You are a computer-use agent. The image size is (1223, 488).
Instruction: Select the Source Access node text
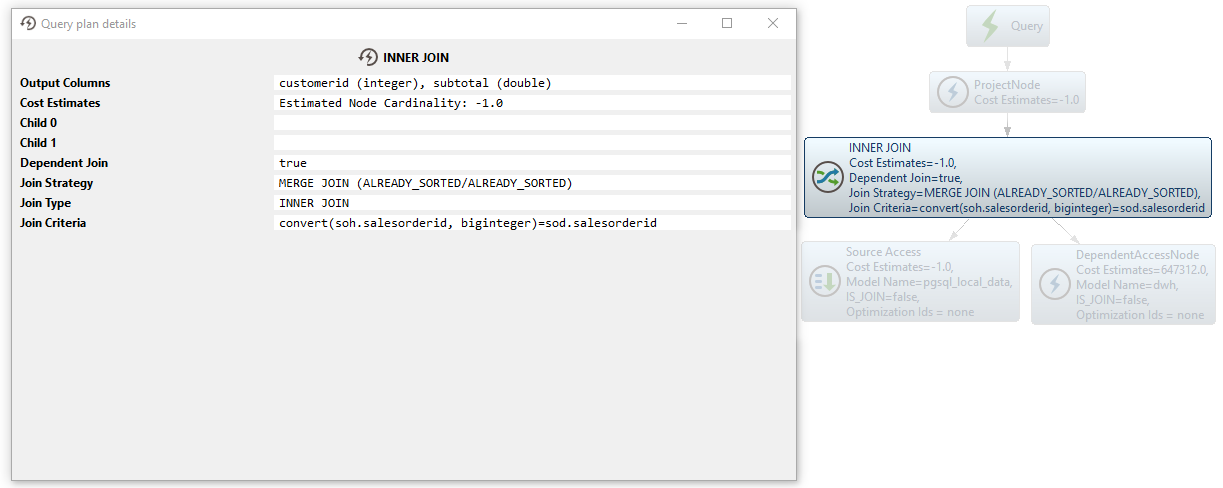[x=928, y=282]
